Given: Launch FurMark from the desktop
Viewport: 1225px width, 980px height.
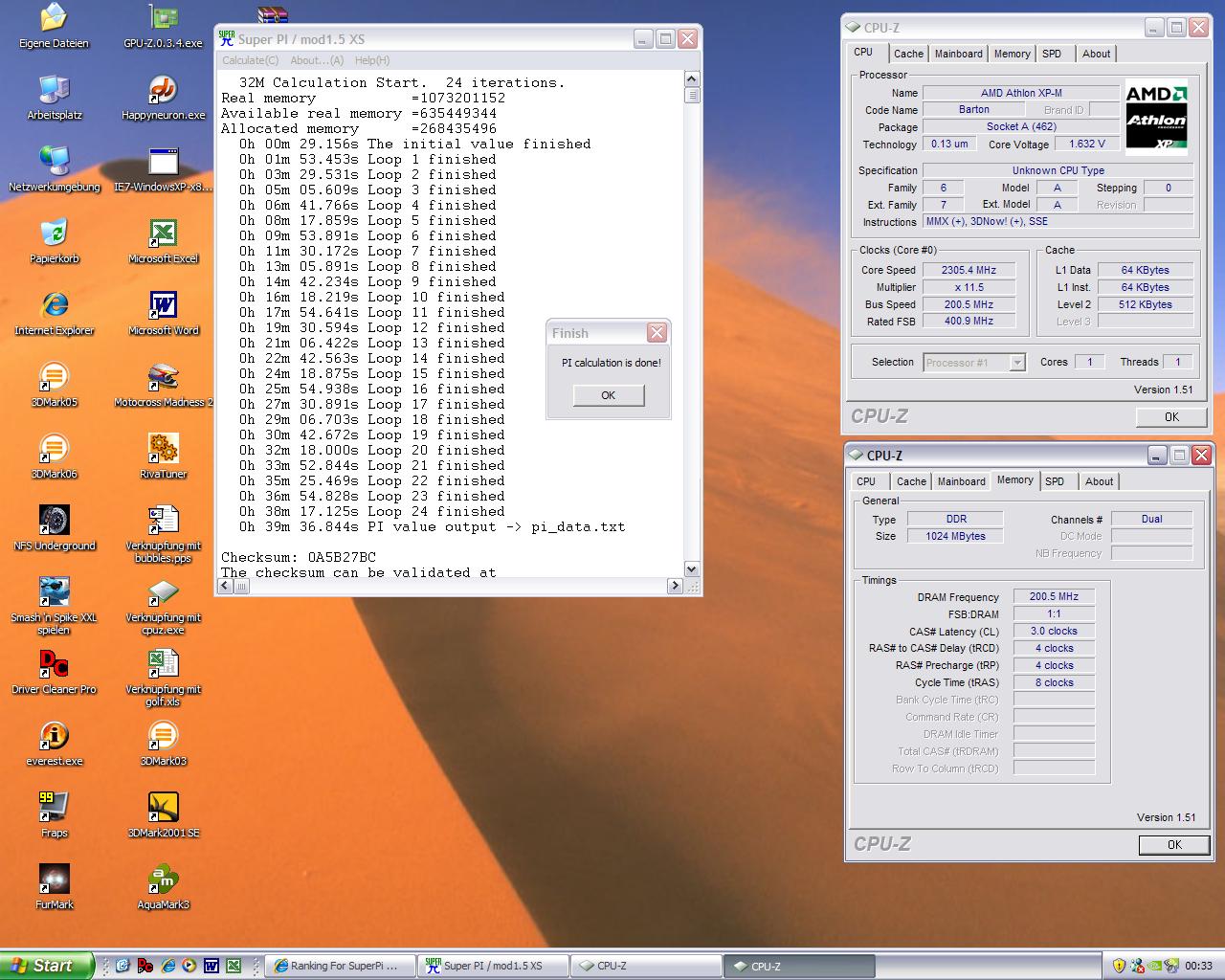Looking at the screenshot, I should pyautogui.click(x=54, y=887).
